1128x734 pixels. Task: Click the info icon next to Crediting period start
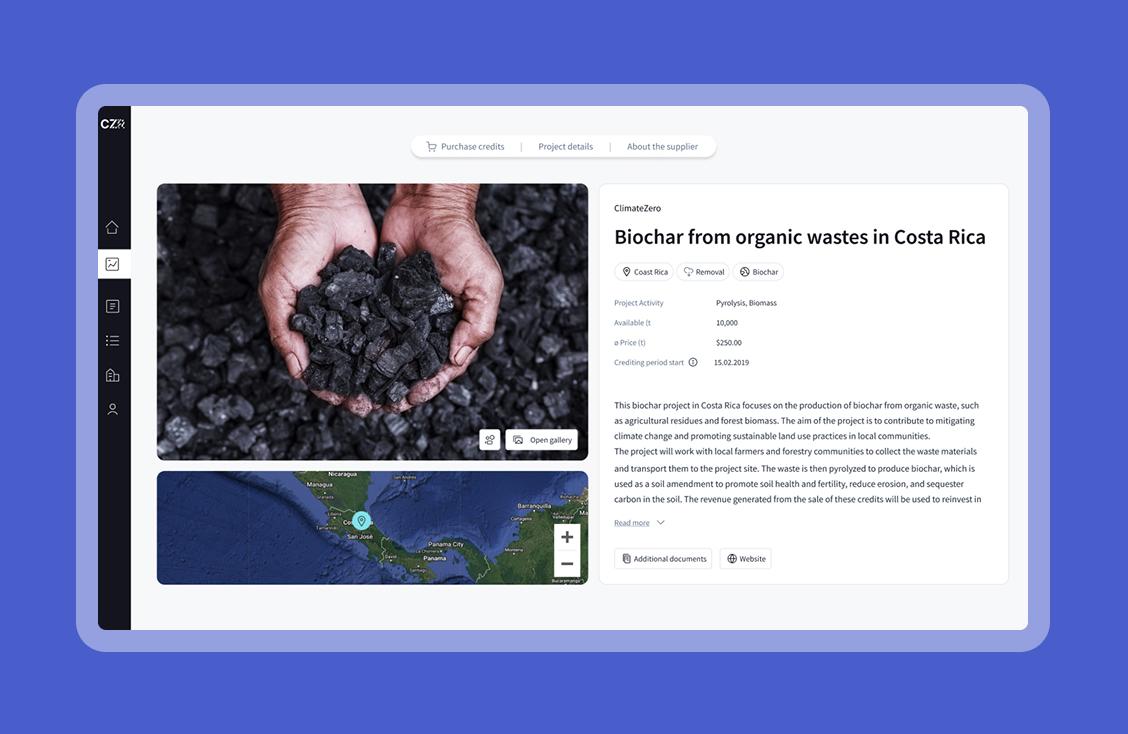pyautogui.click(x=693, y=363)
